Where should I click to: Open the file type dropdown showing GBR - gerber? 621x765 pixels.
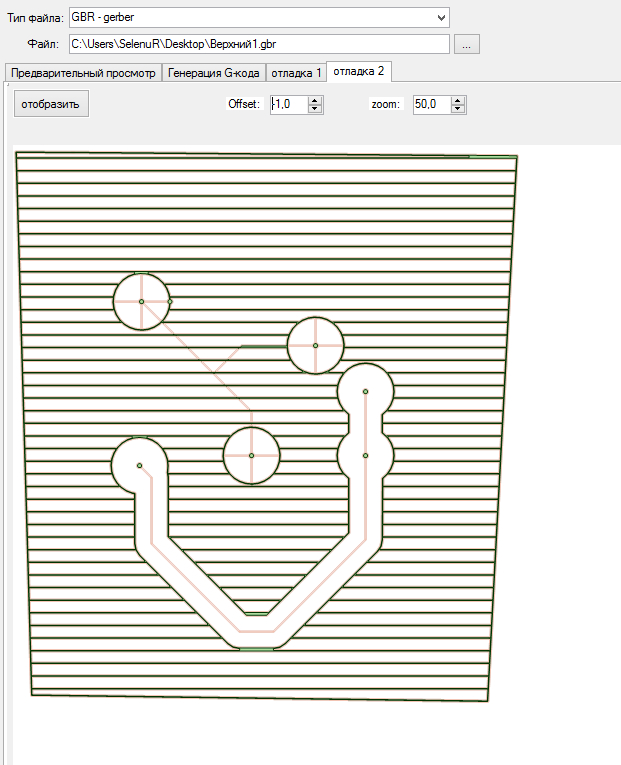coord(259,18)
